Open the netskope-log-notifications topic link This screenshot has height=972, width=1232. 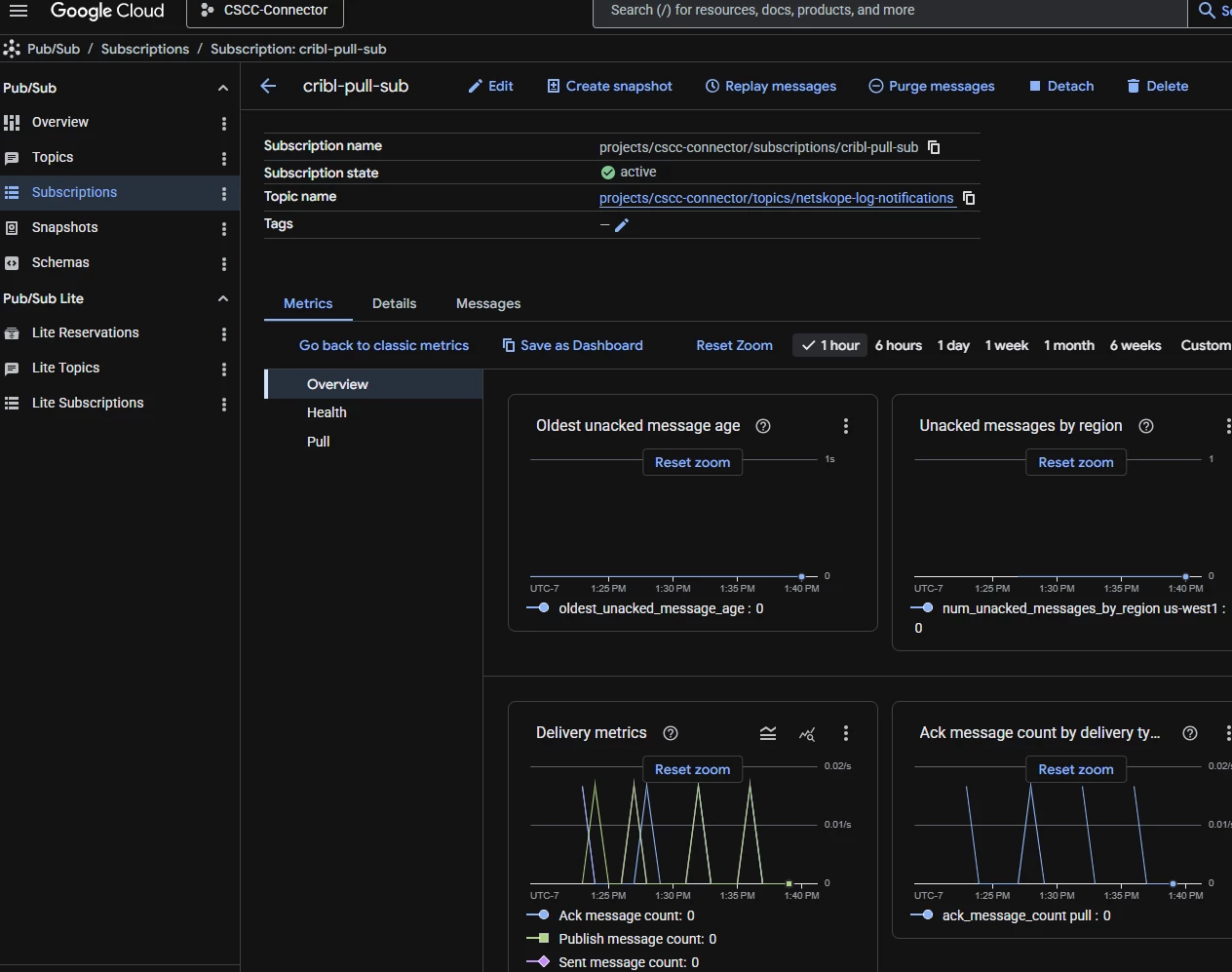776,198
